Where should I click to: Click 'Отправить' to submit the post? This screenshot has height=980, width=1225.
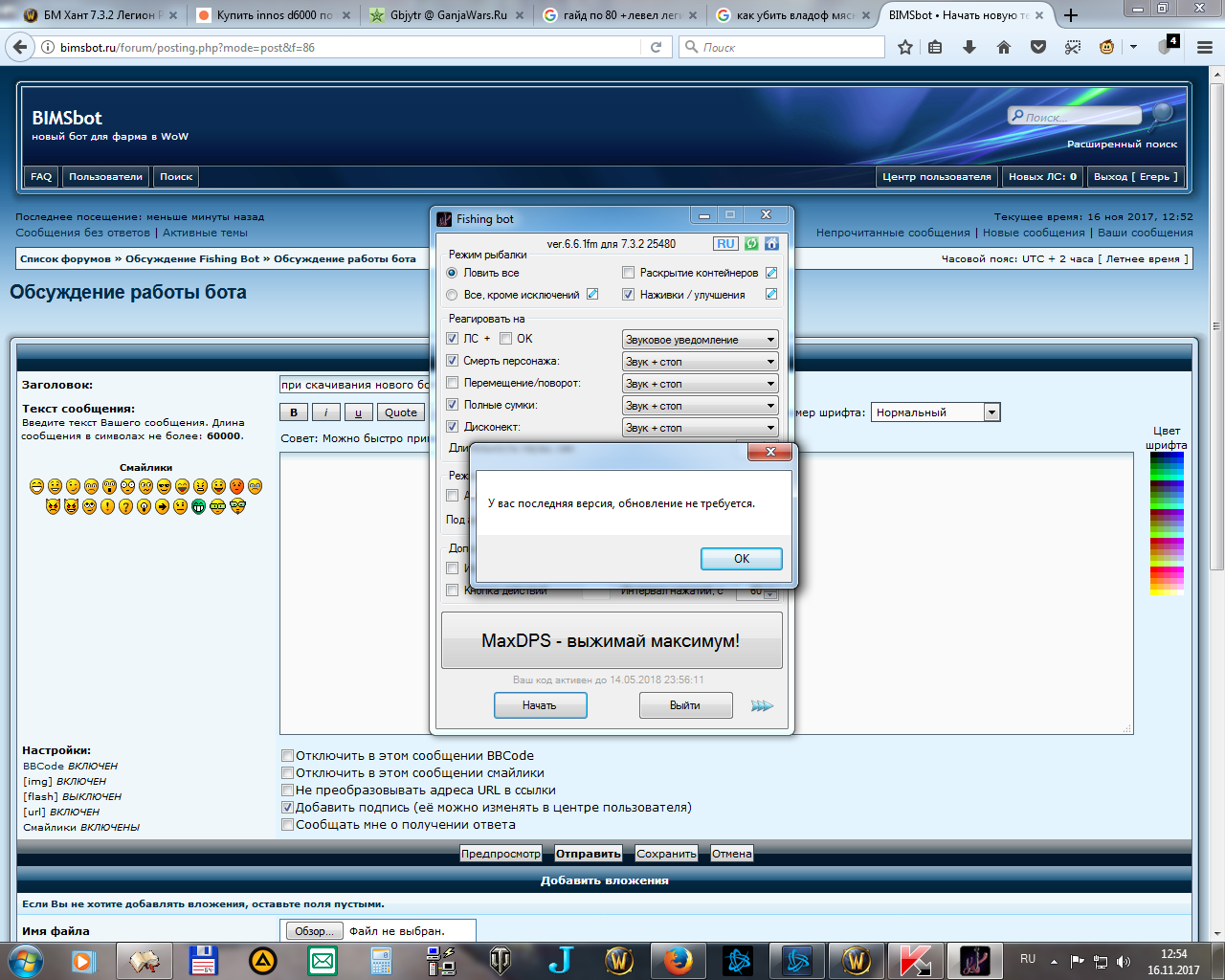pos(589,854)
